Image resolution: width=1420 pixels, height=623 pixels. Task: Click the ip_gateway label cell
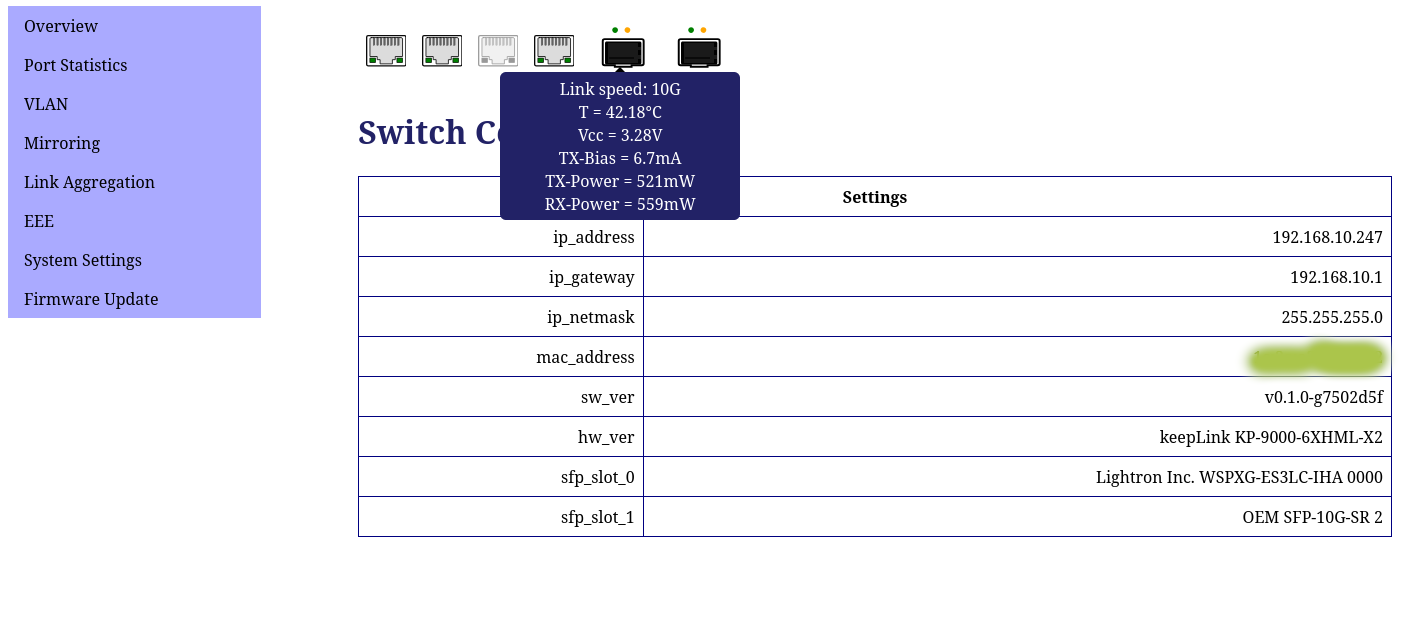point(501,277)
